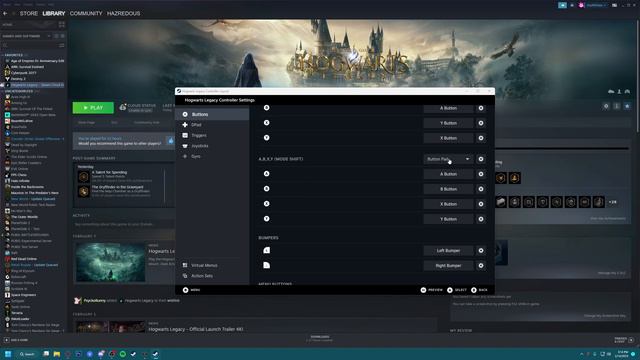Image resolution: width=640 pixels, height=360 pixels.
Task: Select Red Dead Online in the library list
Action: (24, 259)
